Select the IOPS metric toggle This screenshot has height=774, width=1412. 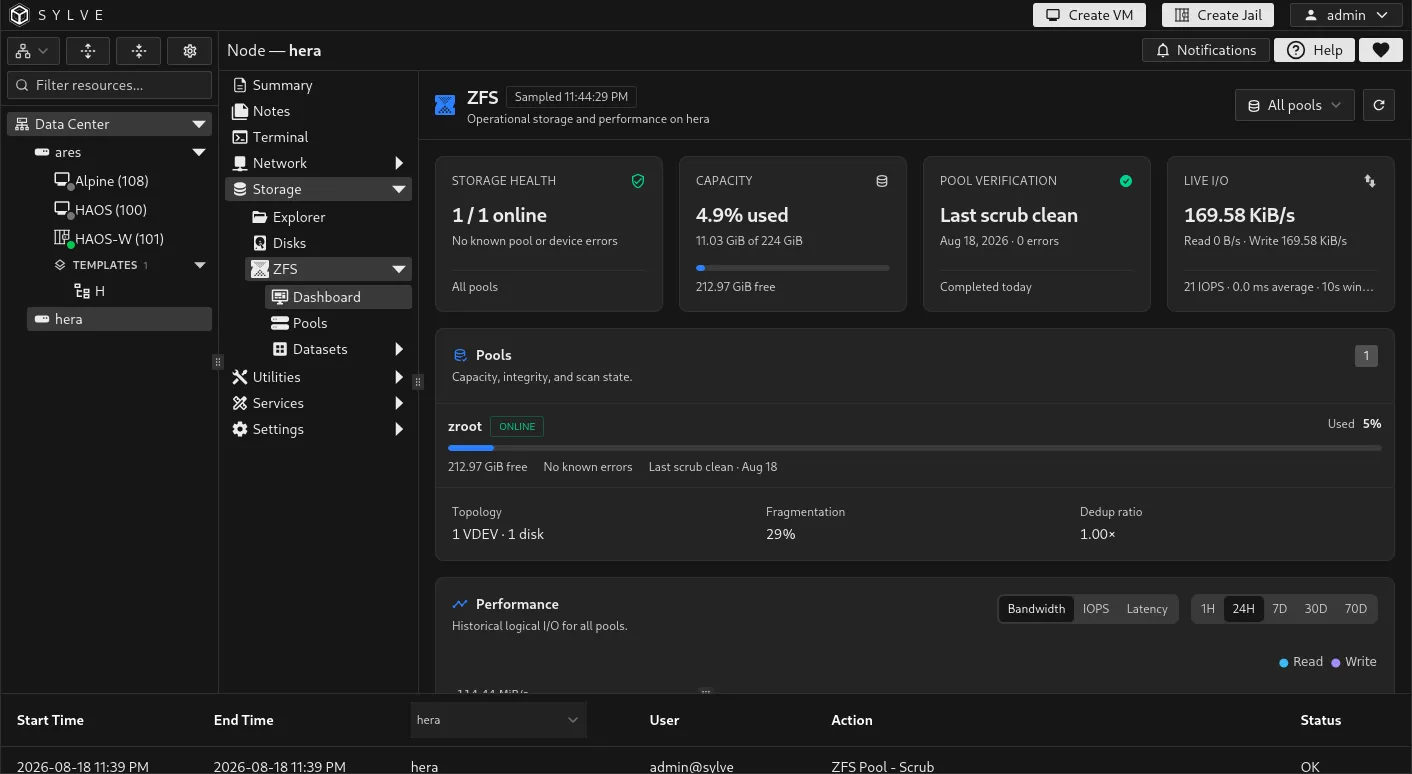[x=1096, y=609]
